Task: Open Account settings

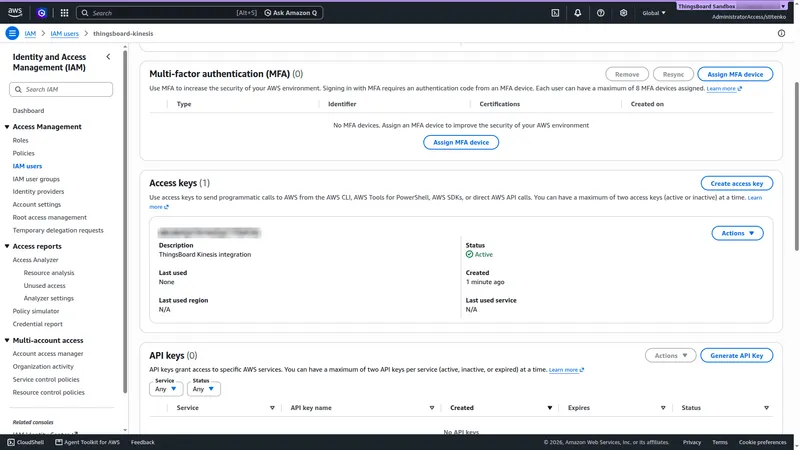Action: [x=37, y=205]
